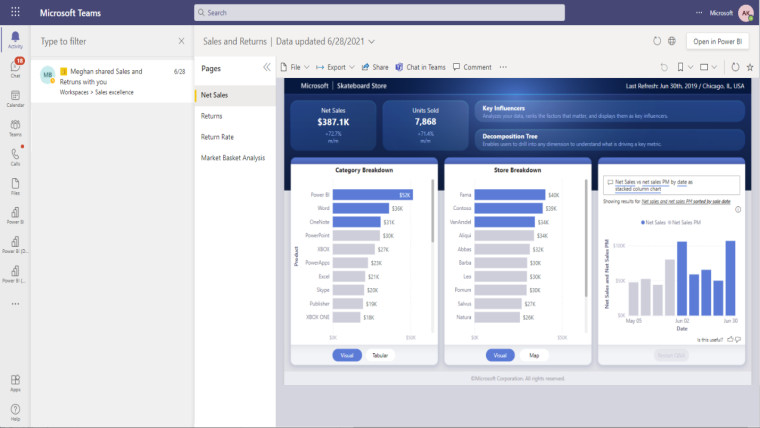Open the app launcher grid icon
Image resolution: width=760 pixels, height=428 pixels.
[16, 12]
